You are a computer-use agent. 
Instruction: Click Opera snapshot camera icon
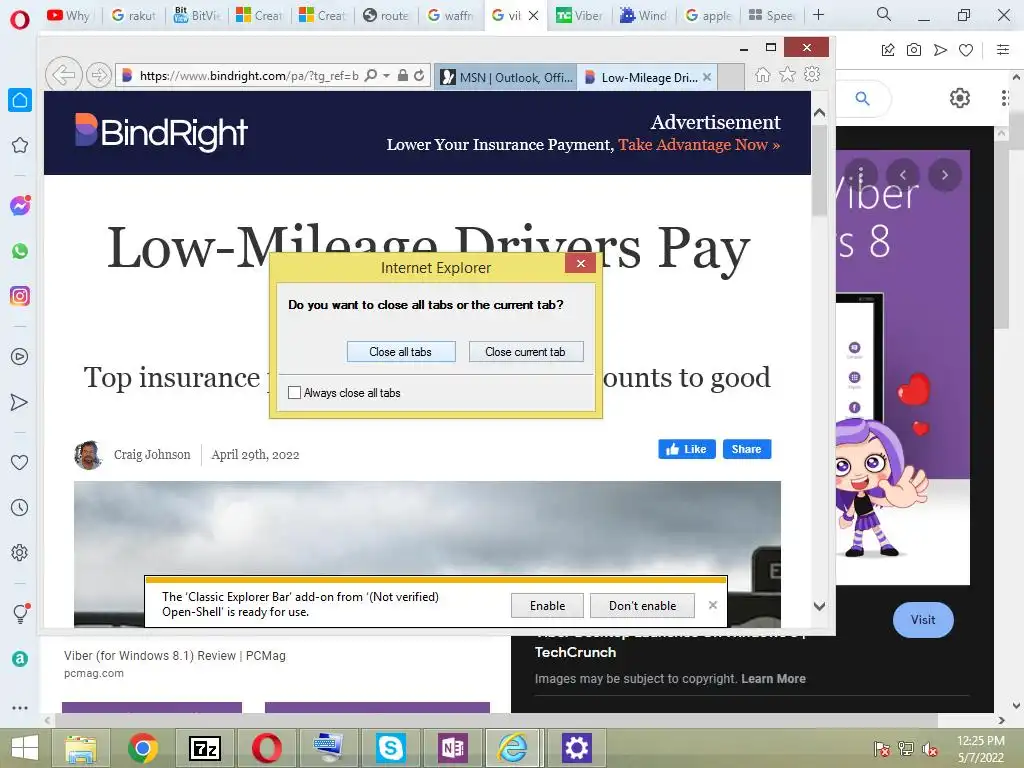tap(914, 50)
